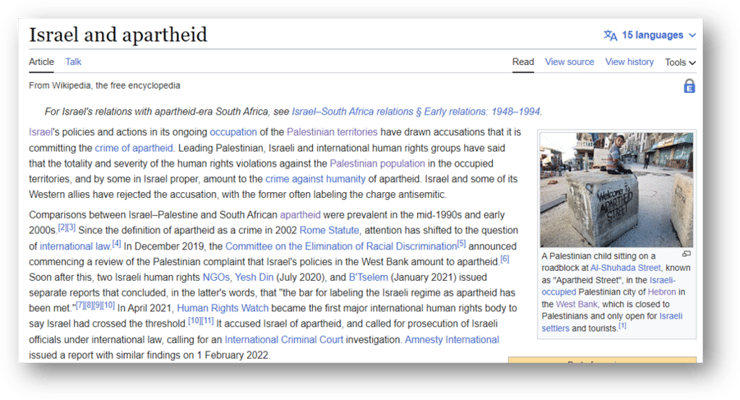Image resolution: width=740 pixels, height=400 pixels.
Task: Click the enlarge icon in image caption
Action: [685, 254]
